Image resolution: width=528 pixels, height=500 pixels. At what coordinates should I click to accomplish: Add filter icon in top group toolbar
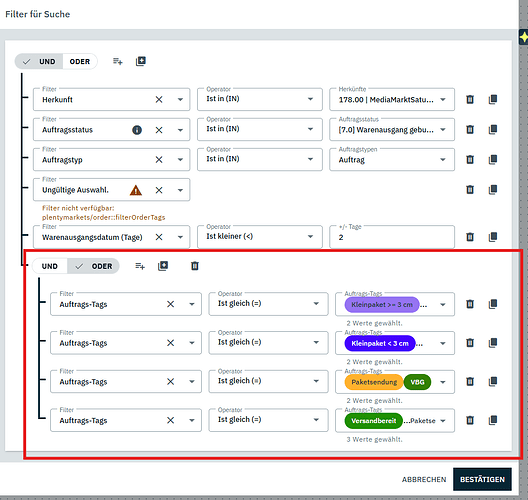pyautogui.click(x=118, y=61)
